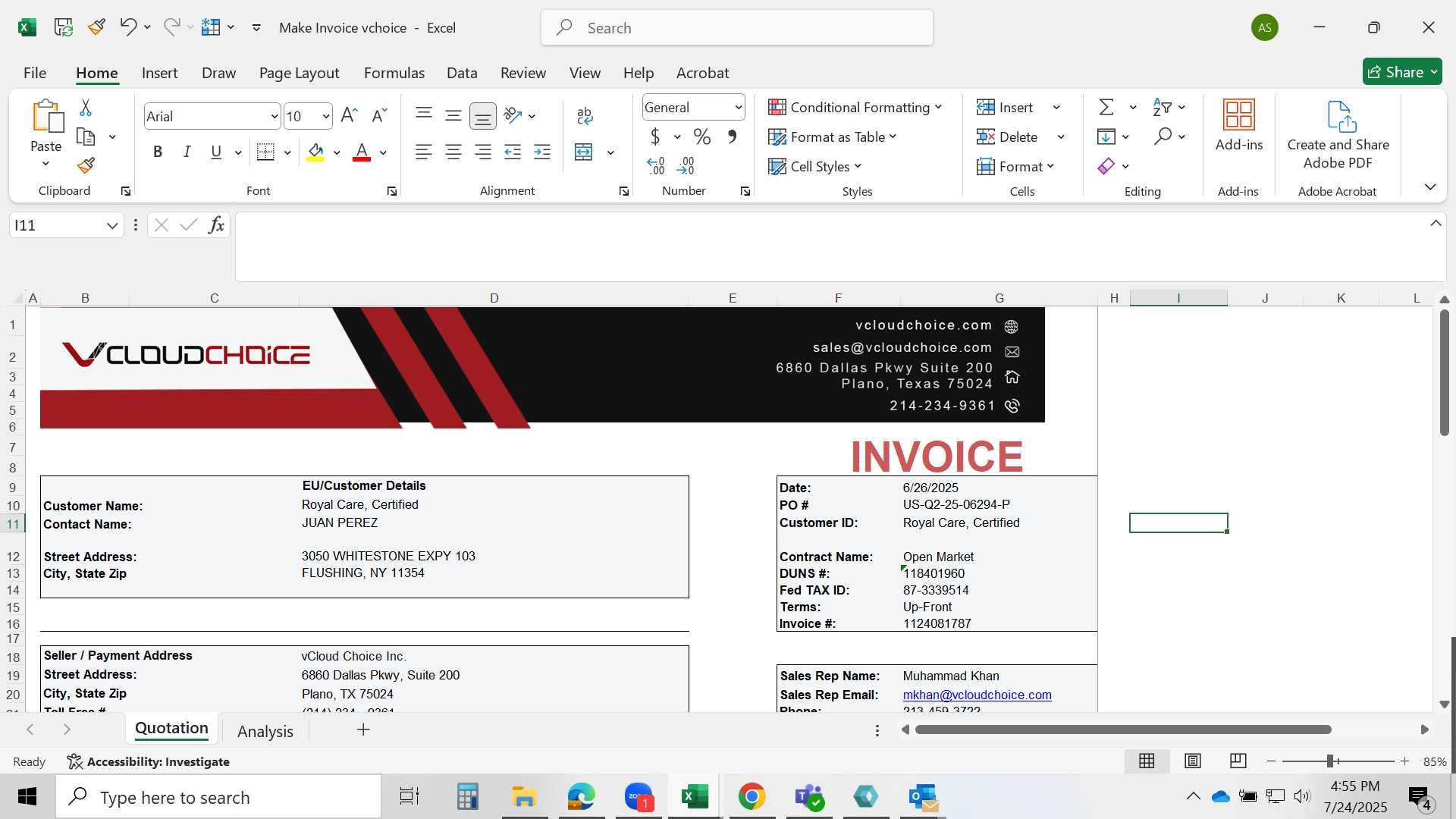Expand Paste options arrow

45,164
